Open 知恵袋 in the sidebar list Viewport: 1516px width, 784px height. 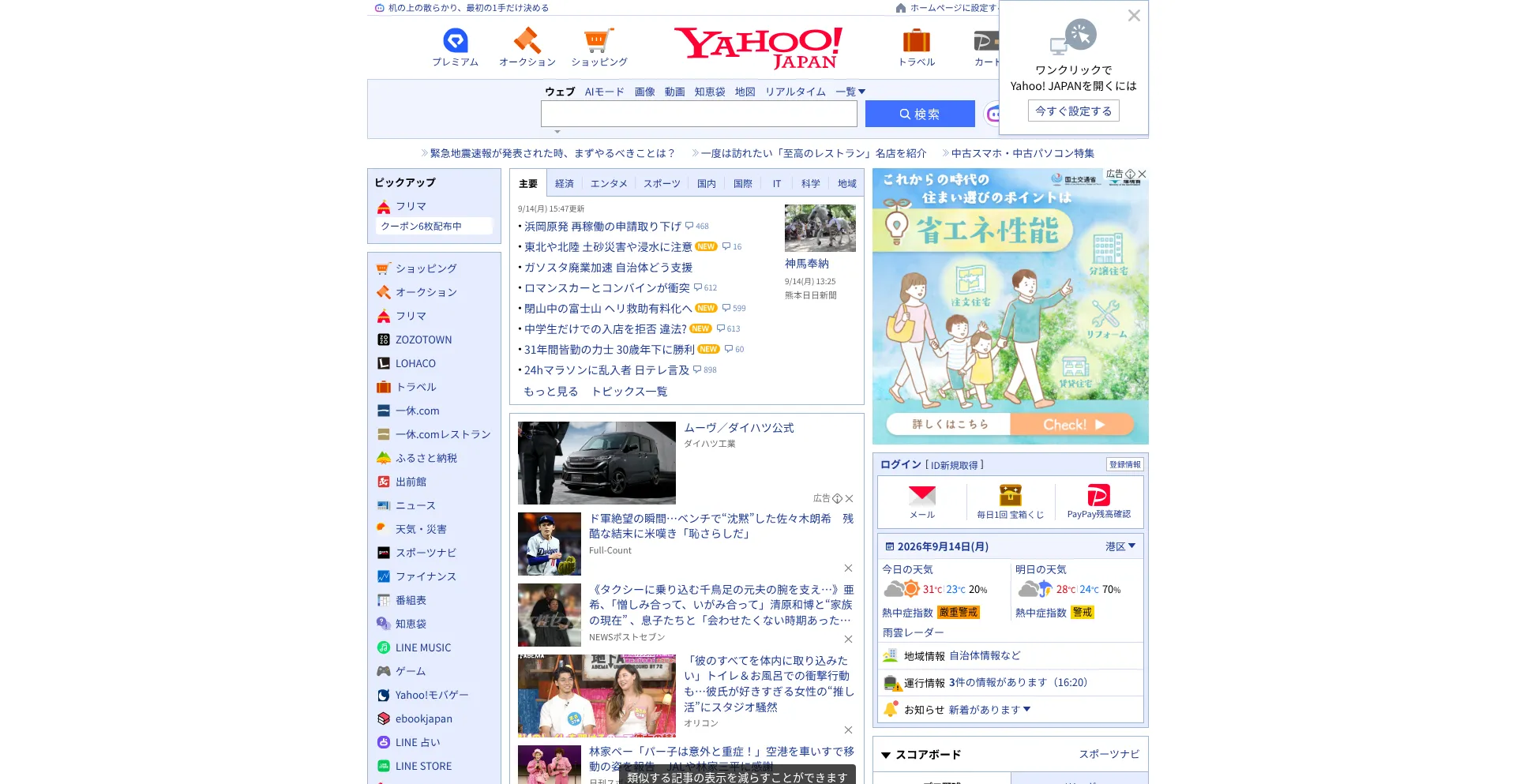coord(411,624)
